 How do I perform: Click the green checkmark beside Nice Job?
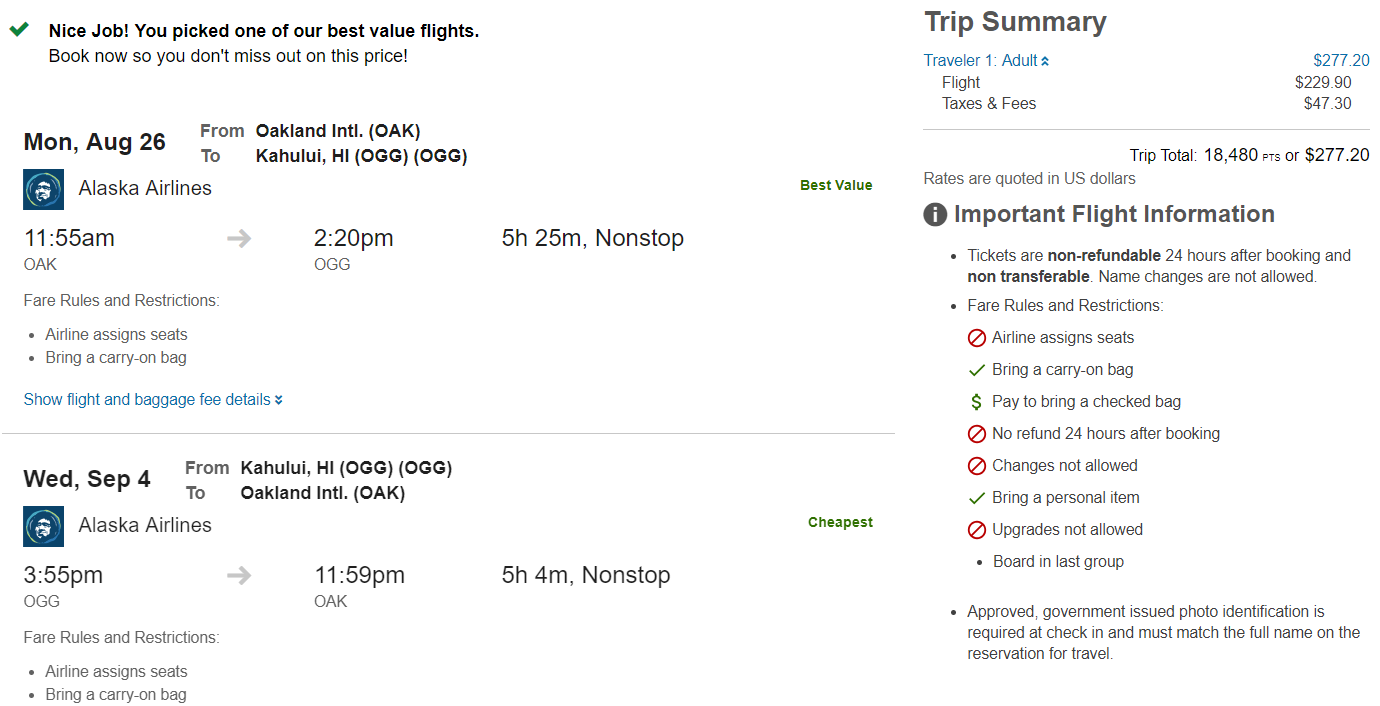19,30
